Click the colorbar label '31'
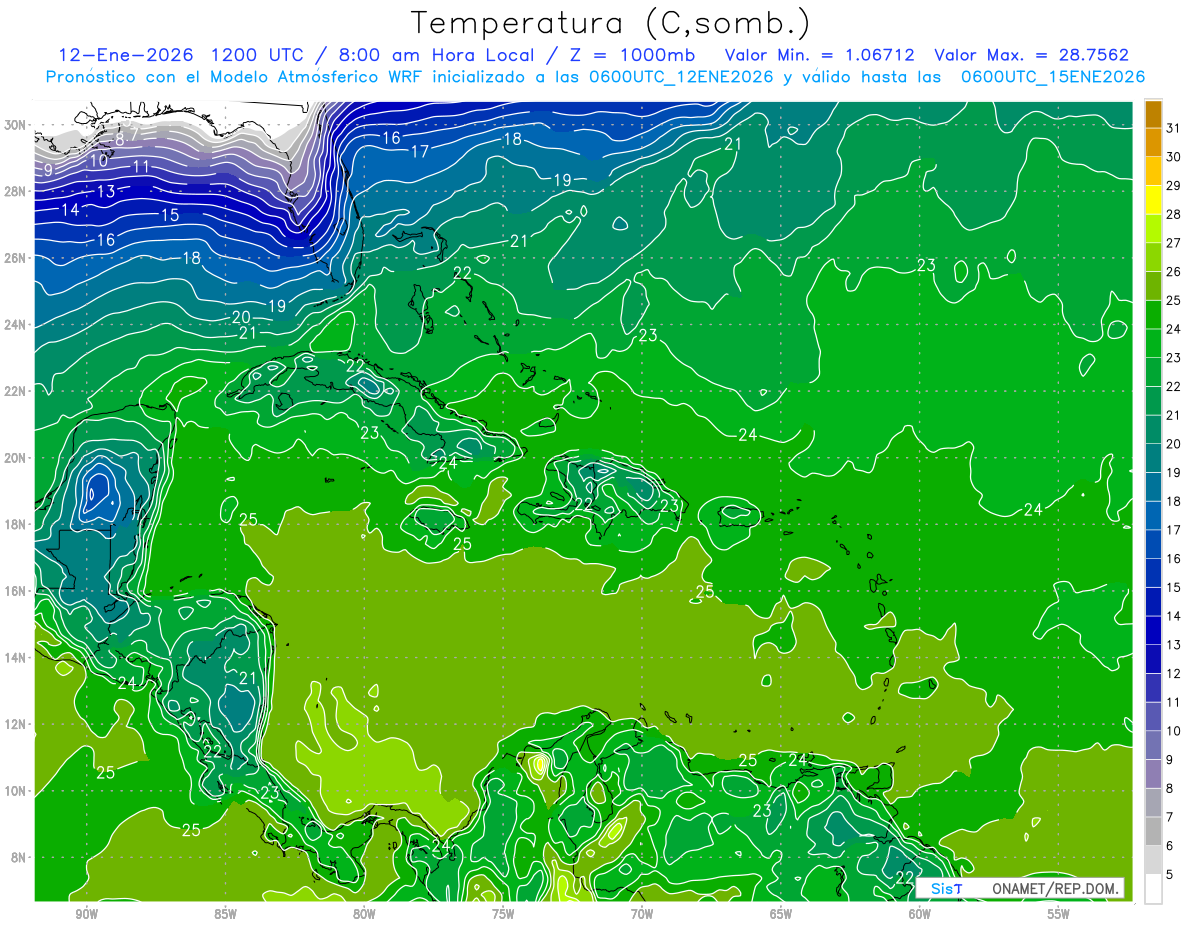Image resolution: width=1200 pixels, height=927 pixels. tap(1174, 128)
